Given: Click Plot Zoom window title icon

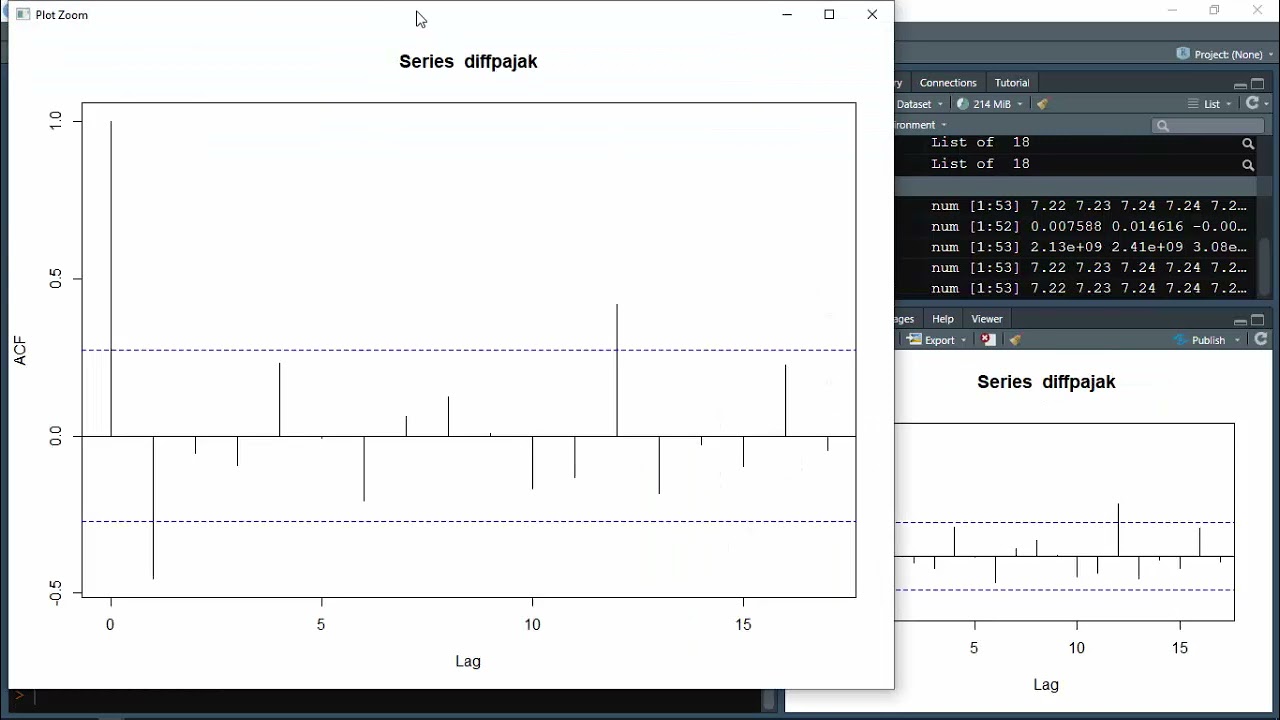Looking at the screenshot, I should pyautogui.click(x=23, y=15).
